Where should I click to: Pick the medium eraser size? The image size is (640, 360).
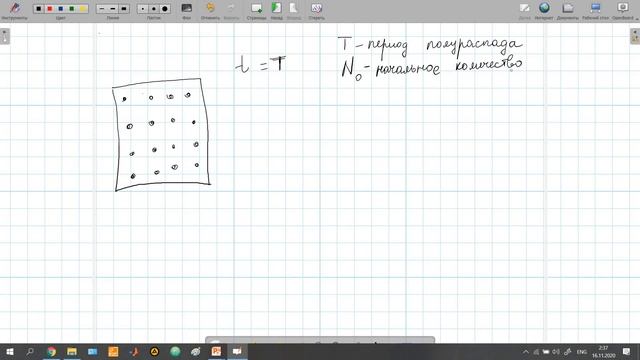(x=154, y=9)
